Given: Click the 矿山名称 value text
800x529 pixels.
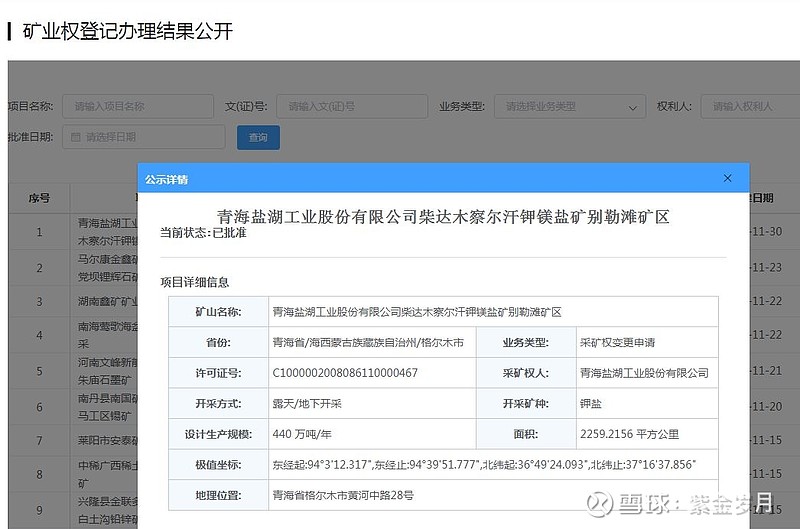Looking at the screenshot, I should click(417, 312).
